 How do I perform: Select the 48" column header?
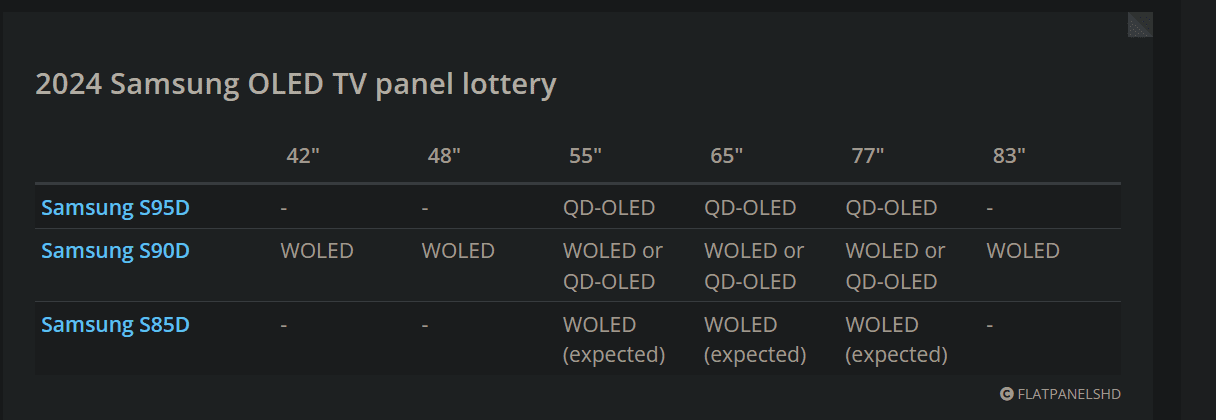[x=443, y=156]
